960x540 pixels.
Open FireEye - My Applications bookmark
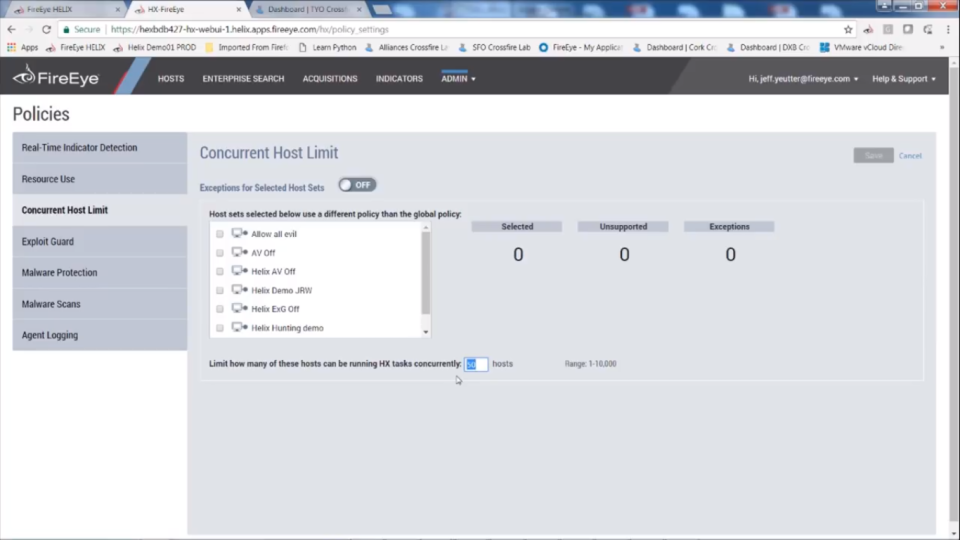click(580, 47)
